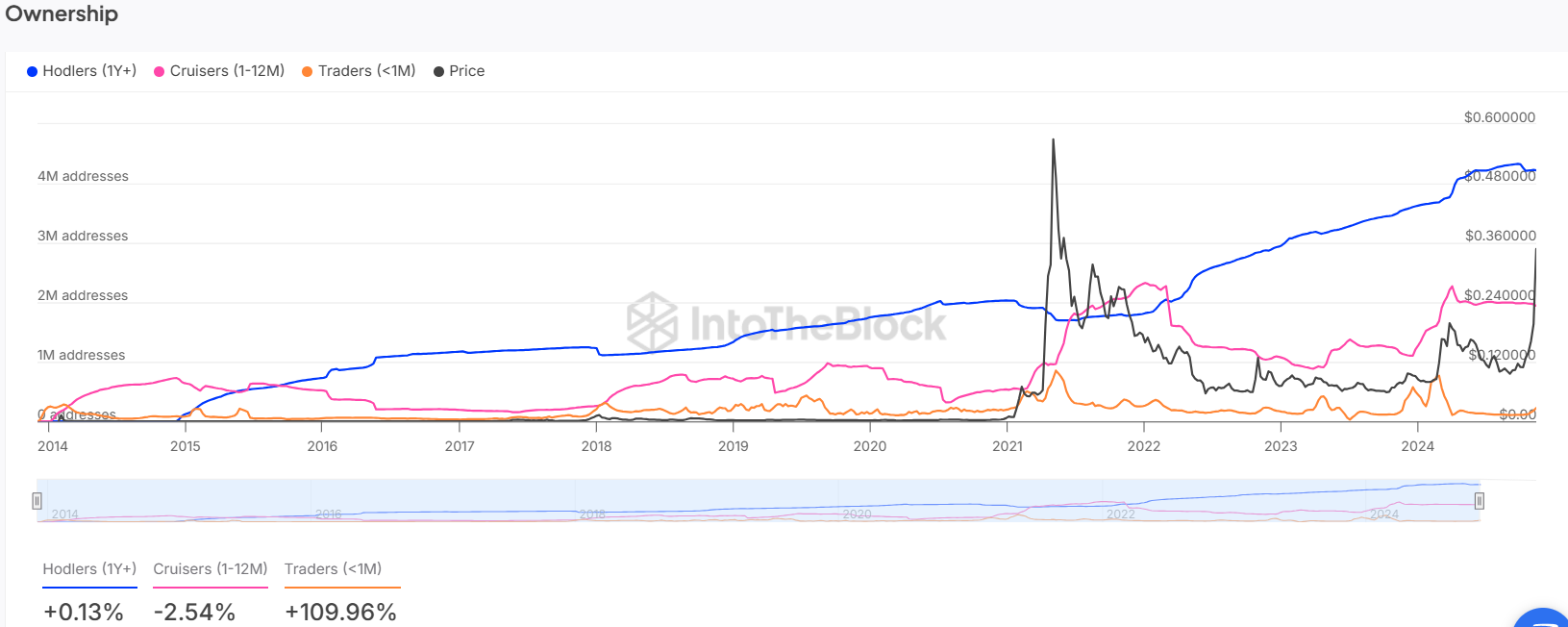Hide Cruisers (1-12M) series via legend label
The image size is (1568, 627).
(x=227, y=71)
